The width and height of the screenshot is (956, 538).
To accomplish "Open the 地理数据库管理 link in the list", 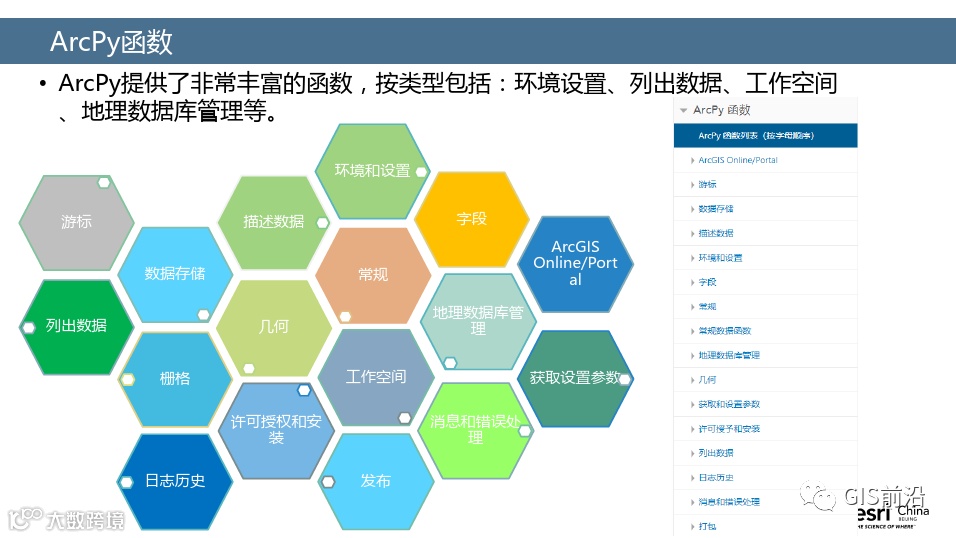I will [x=729, y=355].
